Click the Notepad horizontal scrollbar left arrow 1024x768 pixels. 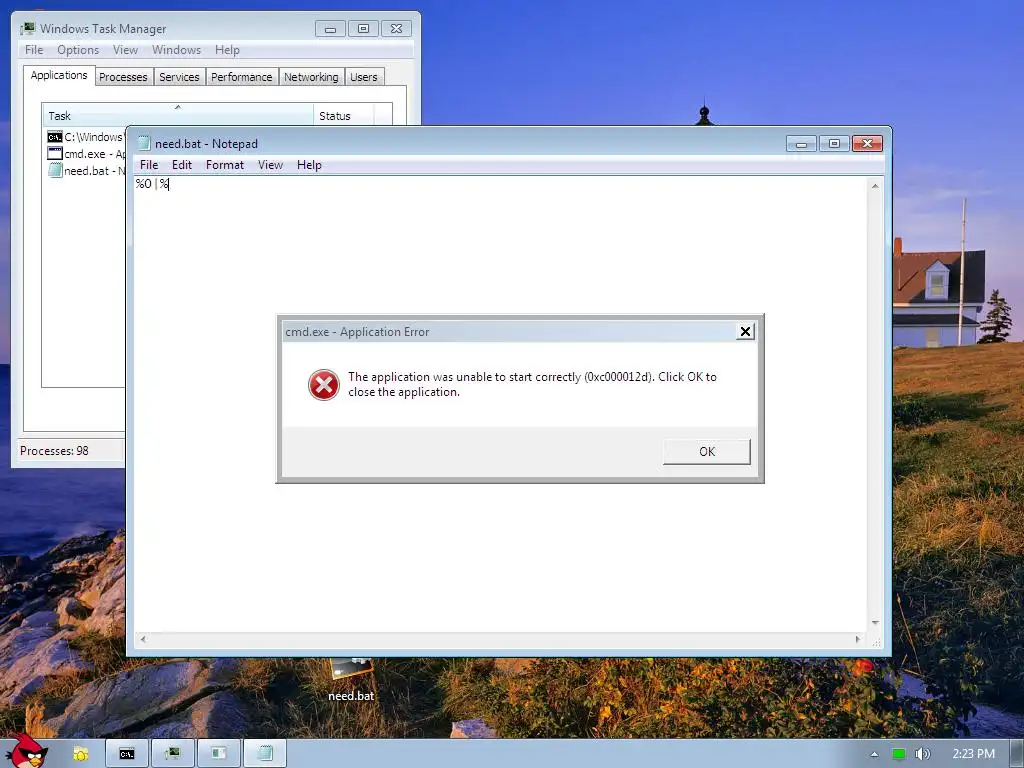[x=143, y=639]
